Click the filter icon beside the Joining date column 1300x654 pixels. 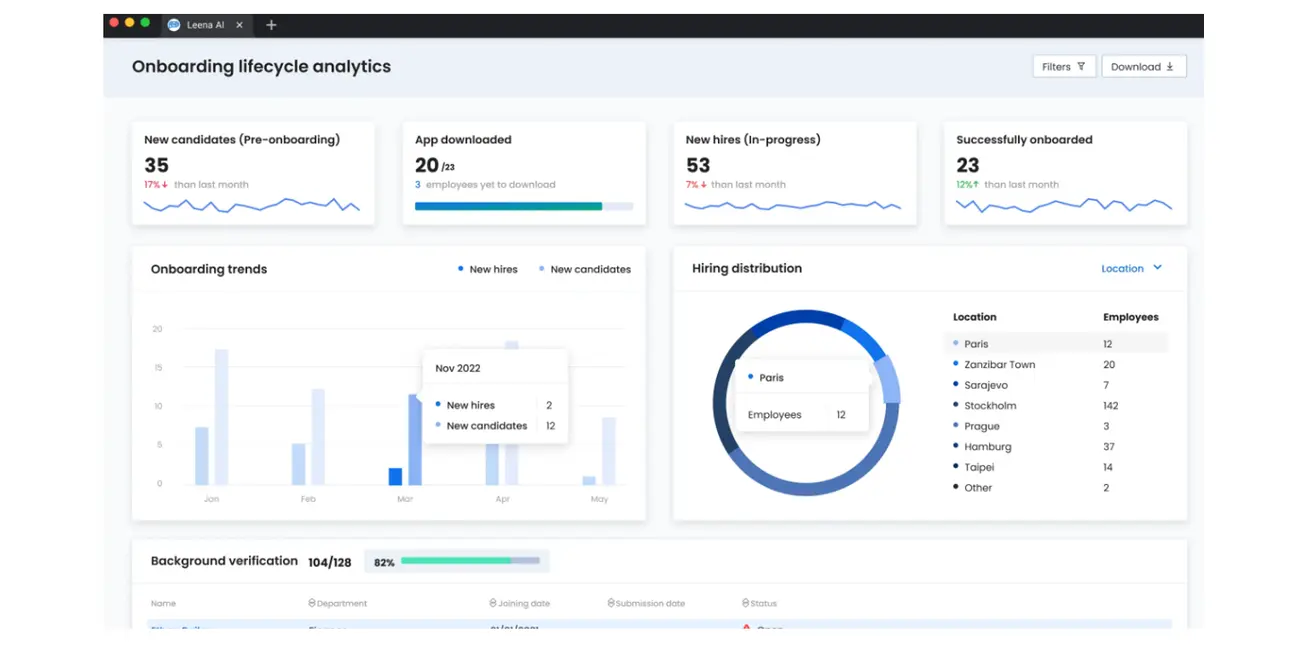click(x=493, y=603)
